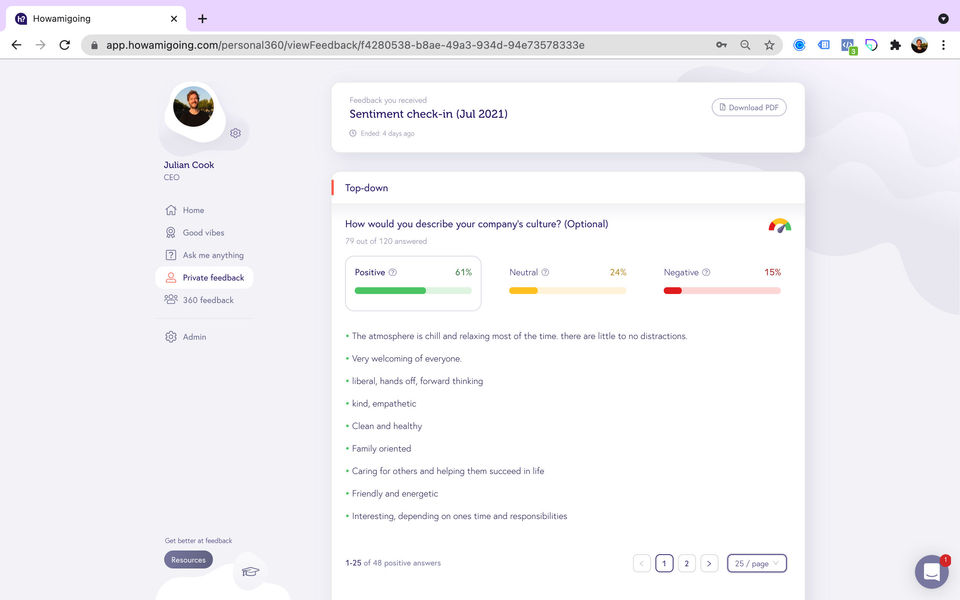Select the Positive sentiment card
This screenshot has height=600, width=960.
pos(413,283)
